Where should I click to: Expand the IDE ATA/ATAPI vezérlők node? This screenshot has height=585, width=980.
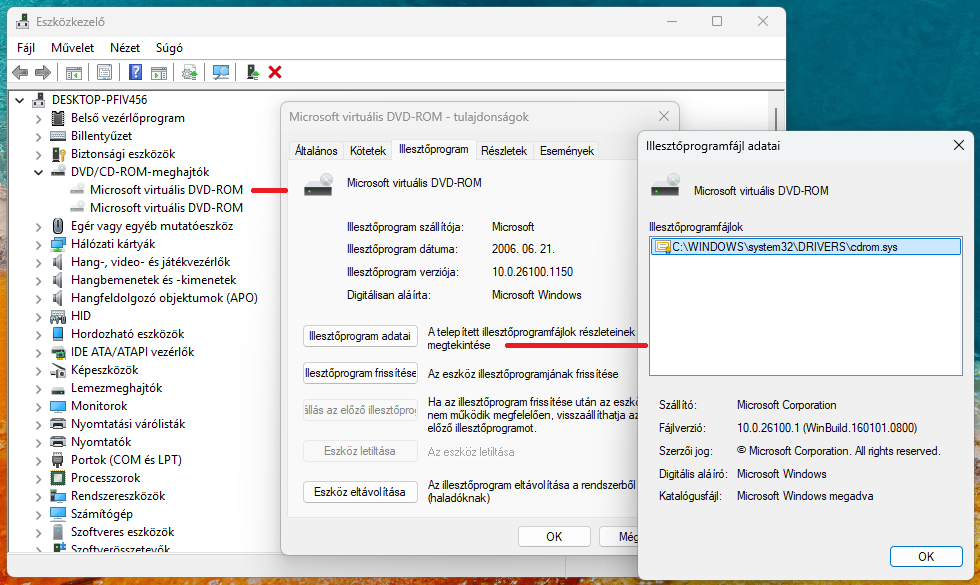(x=38, y=352)
